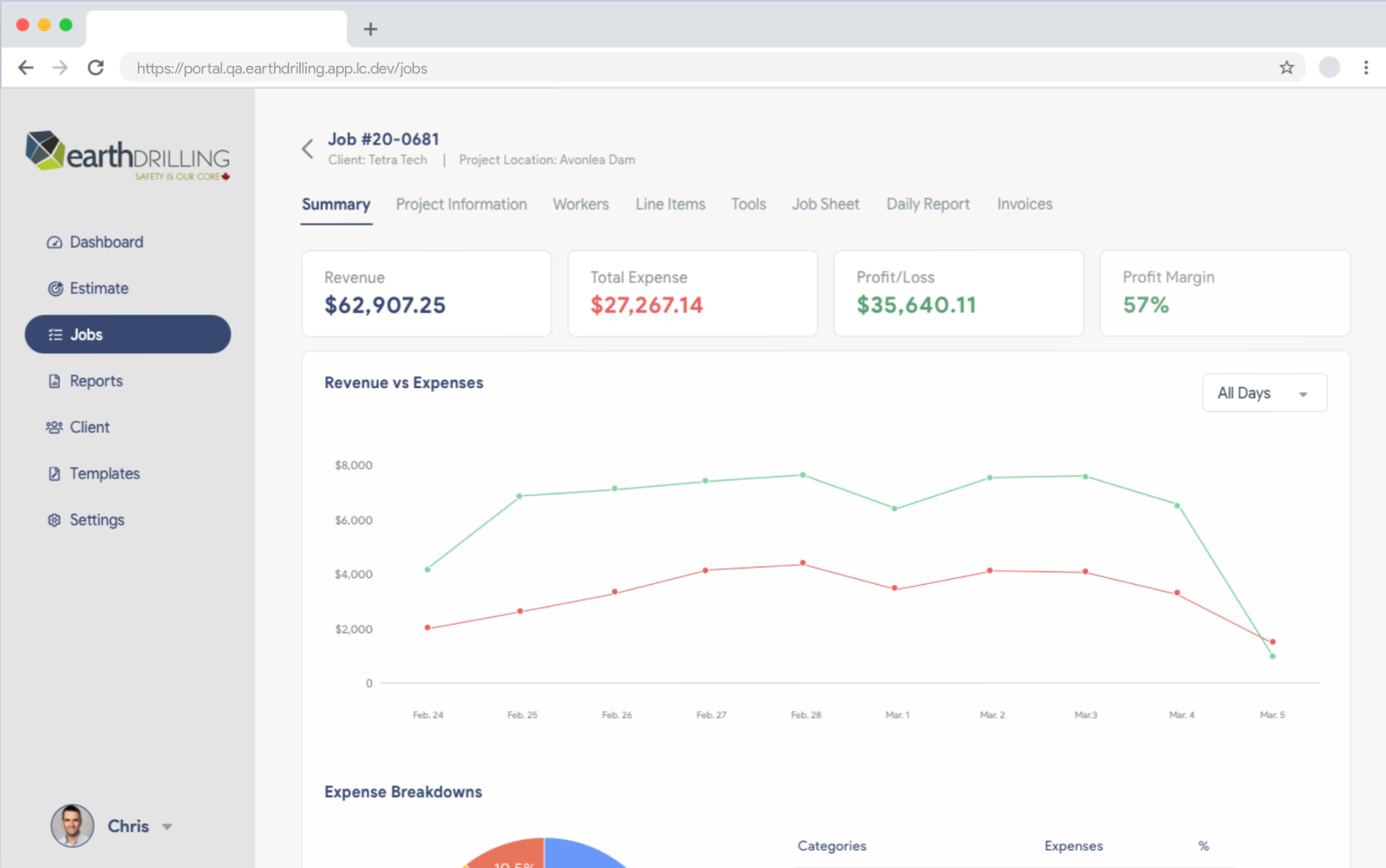Click the address bar URL
Screen dimensions: 1386x868
pos(281,68)
